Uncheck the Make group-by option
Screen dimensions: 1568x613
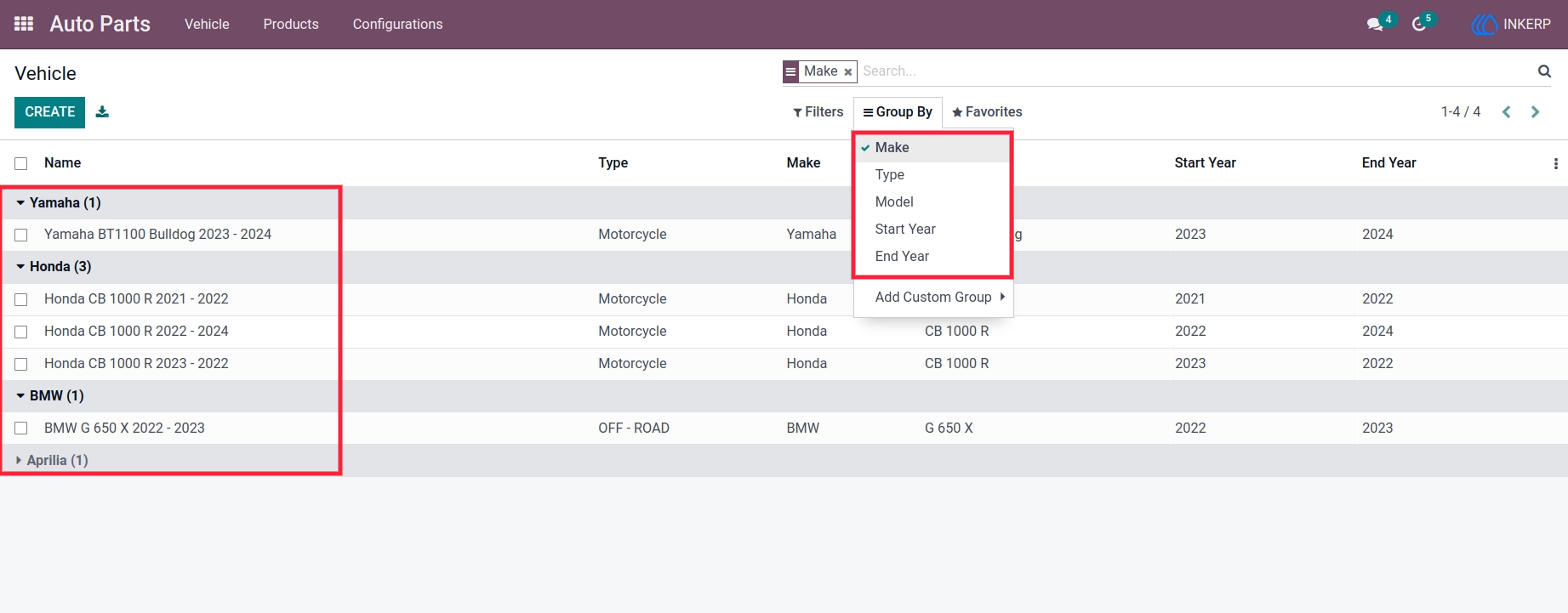pos(933,147)
